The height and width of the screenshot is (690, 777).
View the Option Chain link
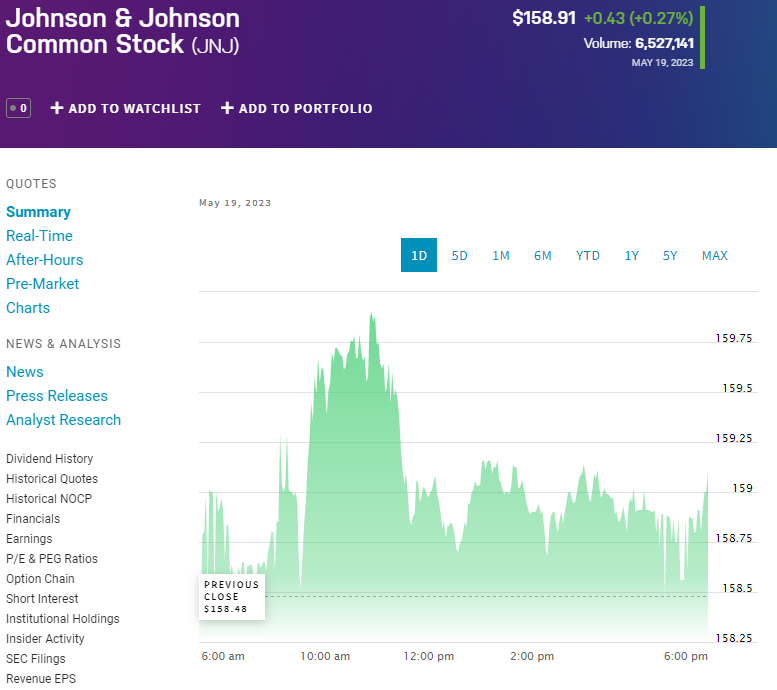40,579
